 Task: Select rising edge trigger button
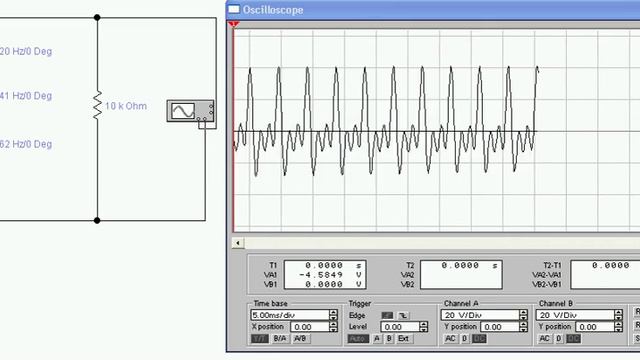(x=387, y=316)
